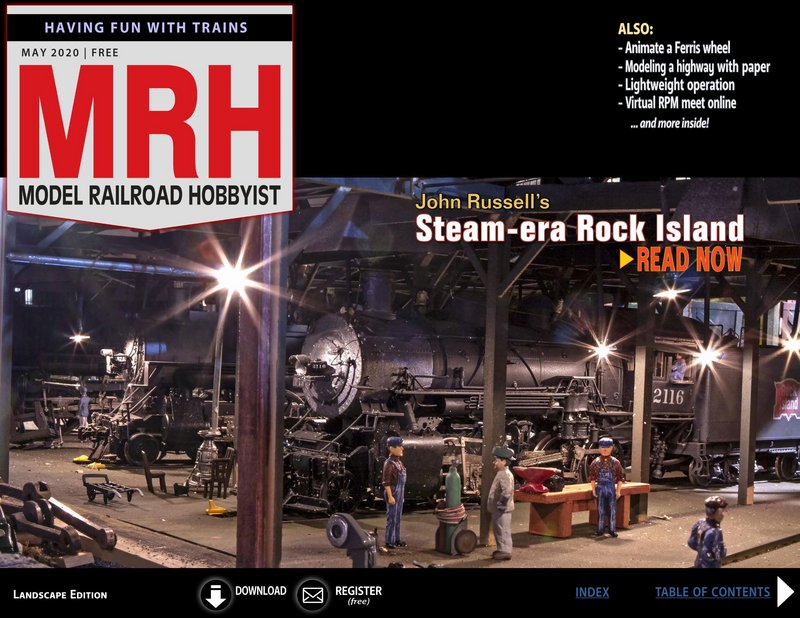Click the Download text label

pyautogui.click(x=261, y=590)
